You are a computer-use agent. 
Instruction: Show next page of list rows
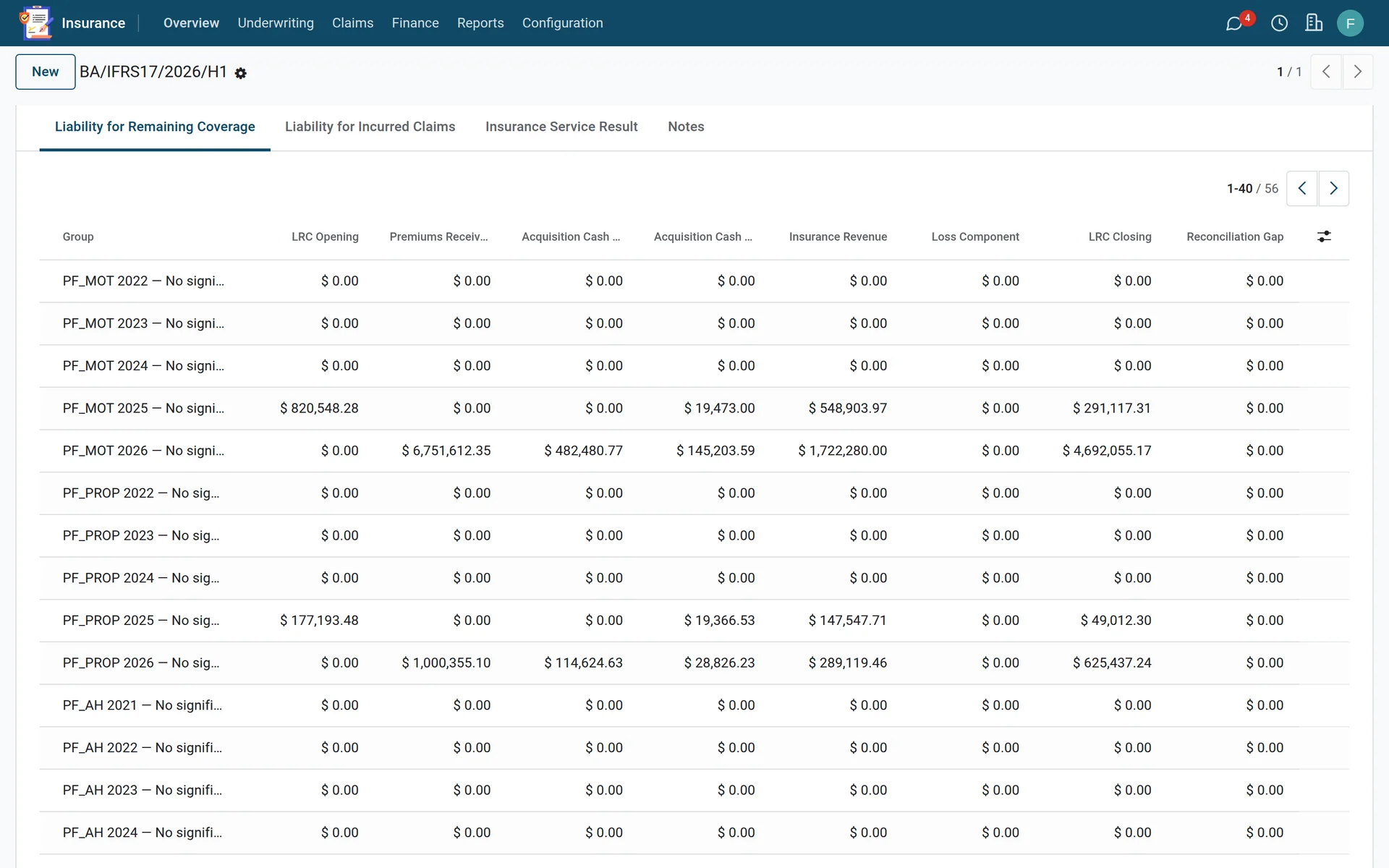tap(1334, 188)
